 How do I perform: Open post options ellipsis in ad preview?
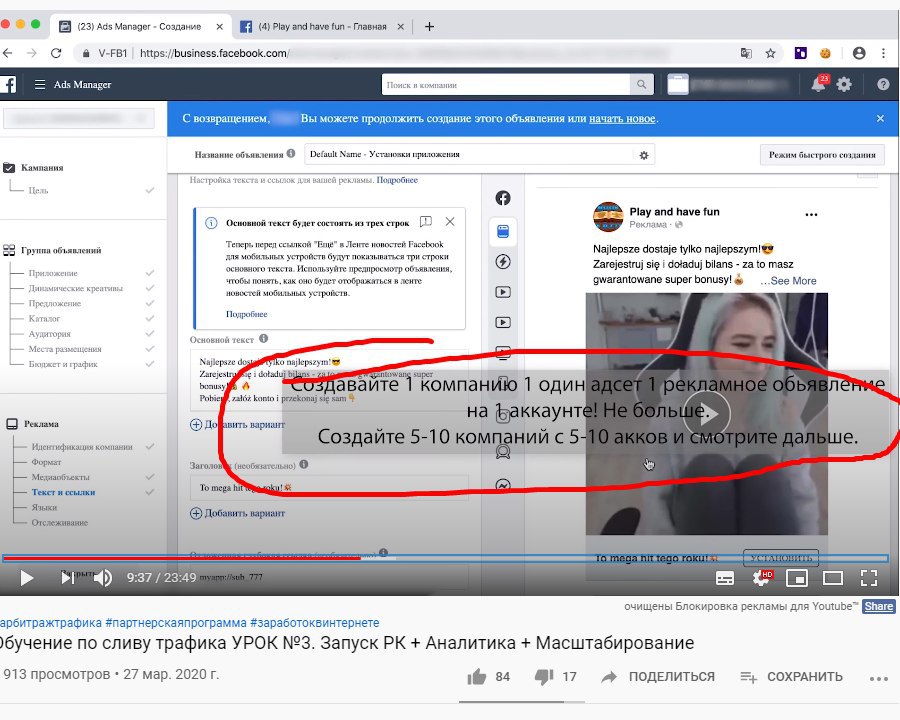pos(811,215)
